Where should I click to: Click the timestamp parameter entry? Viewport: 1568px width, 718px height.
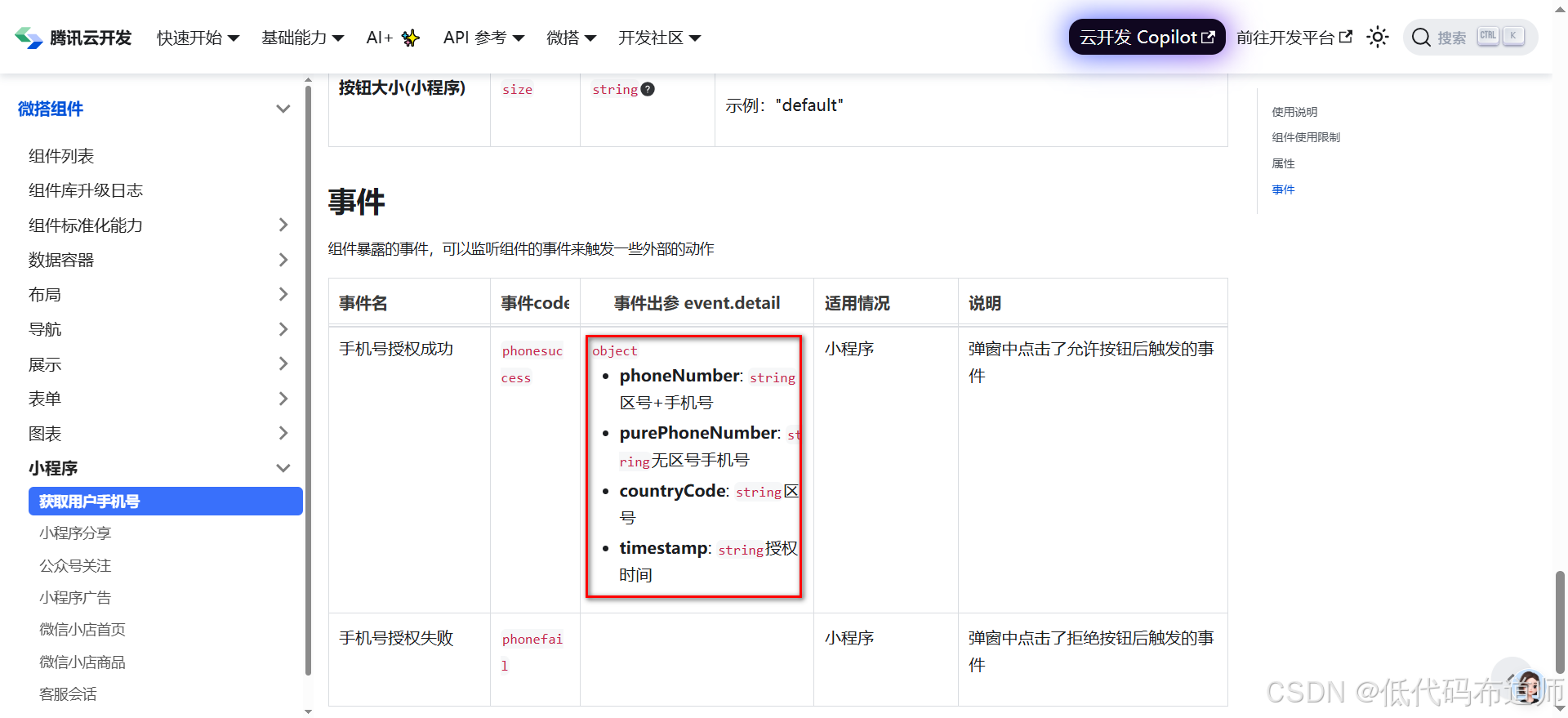(x=708, y=560)
